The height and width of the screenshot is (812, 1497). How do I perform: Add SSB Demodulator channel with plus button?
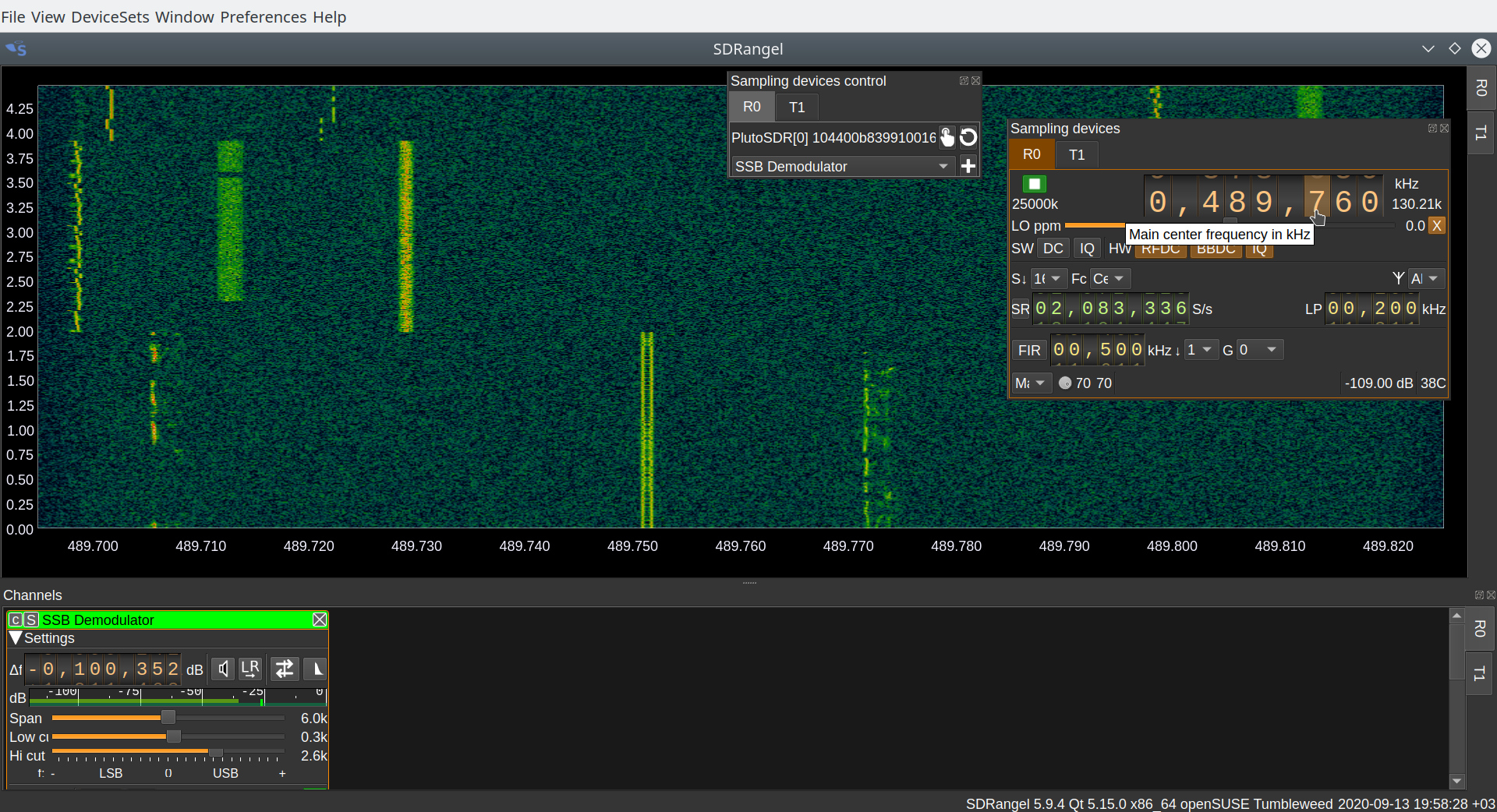click(x=968, y=166)
